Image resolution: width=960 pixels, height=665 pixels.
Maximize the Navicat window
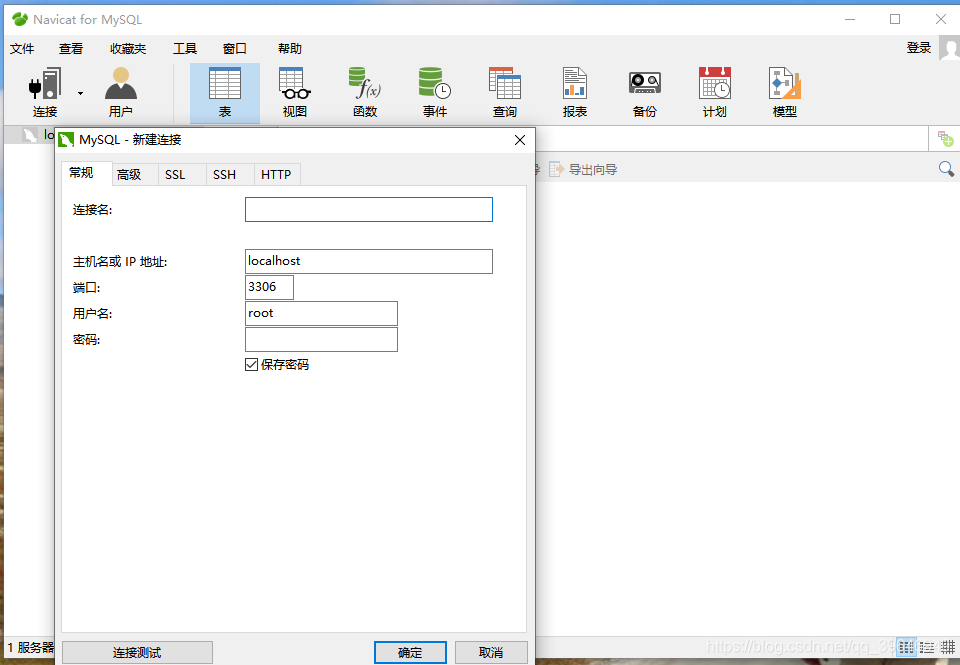point(894,19)
